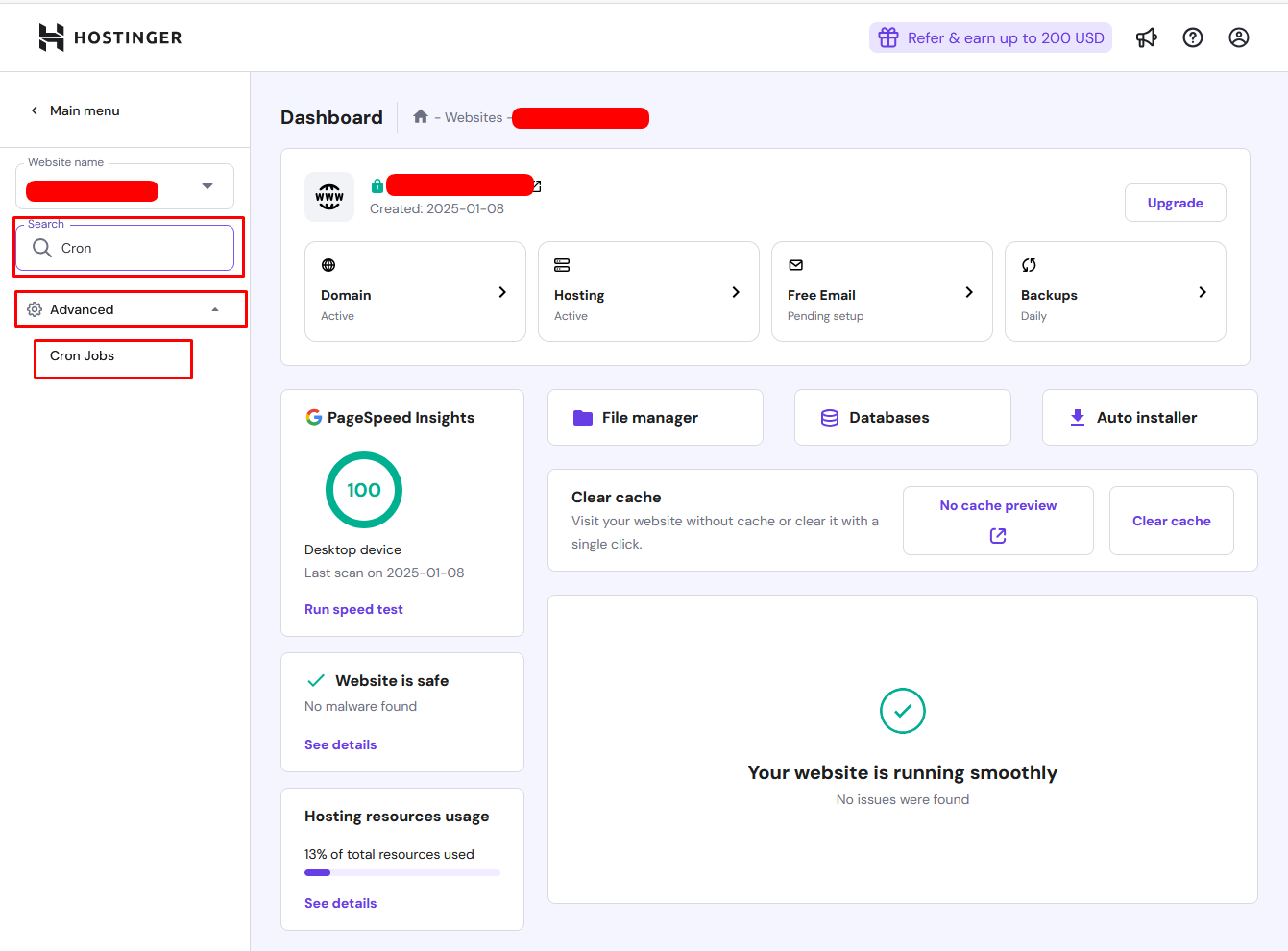Collapse the Advanced menu section
This screenshot has height=951, width=1288.
(215, 309)
